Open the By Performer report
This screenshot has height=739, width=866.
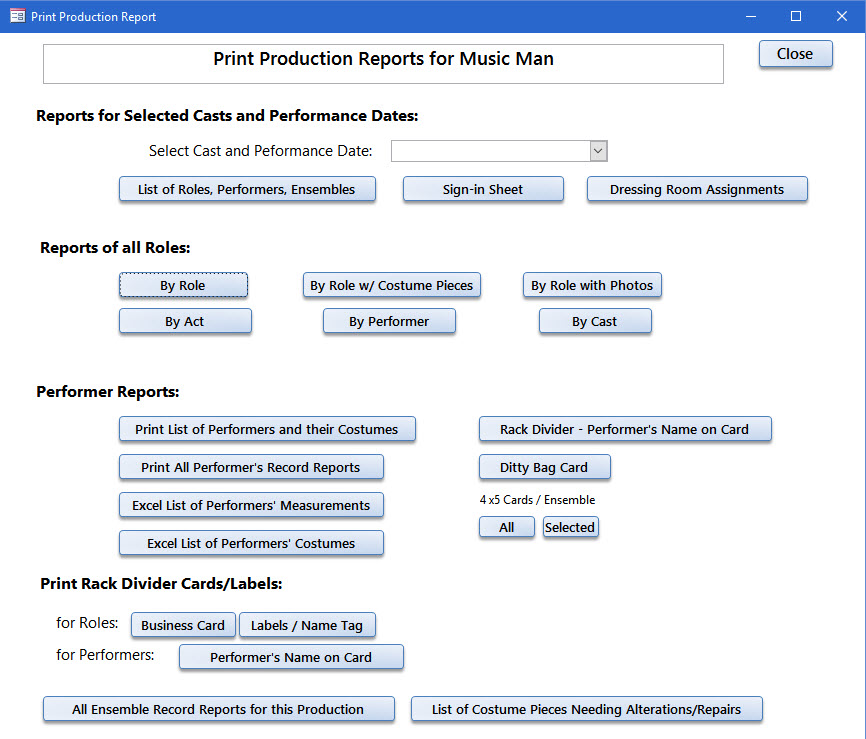coord(389,321)
